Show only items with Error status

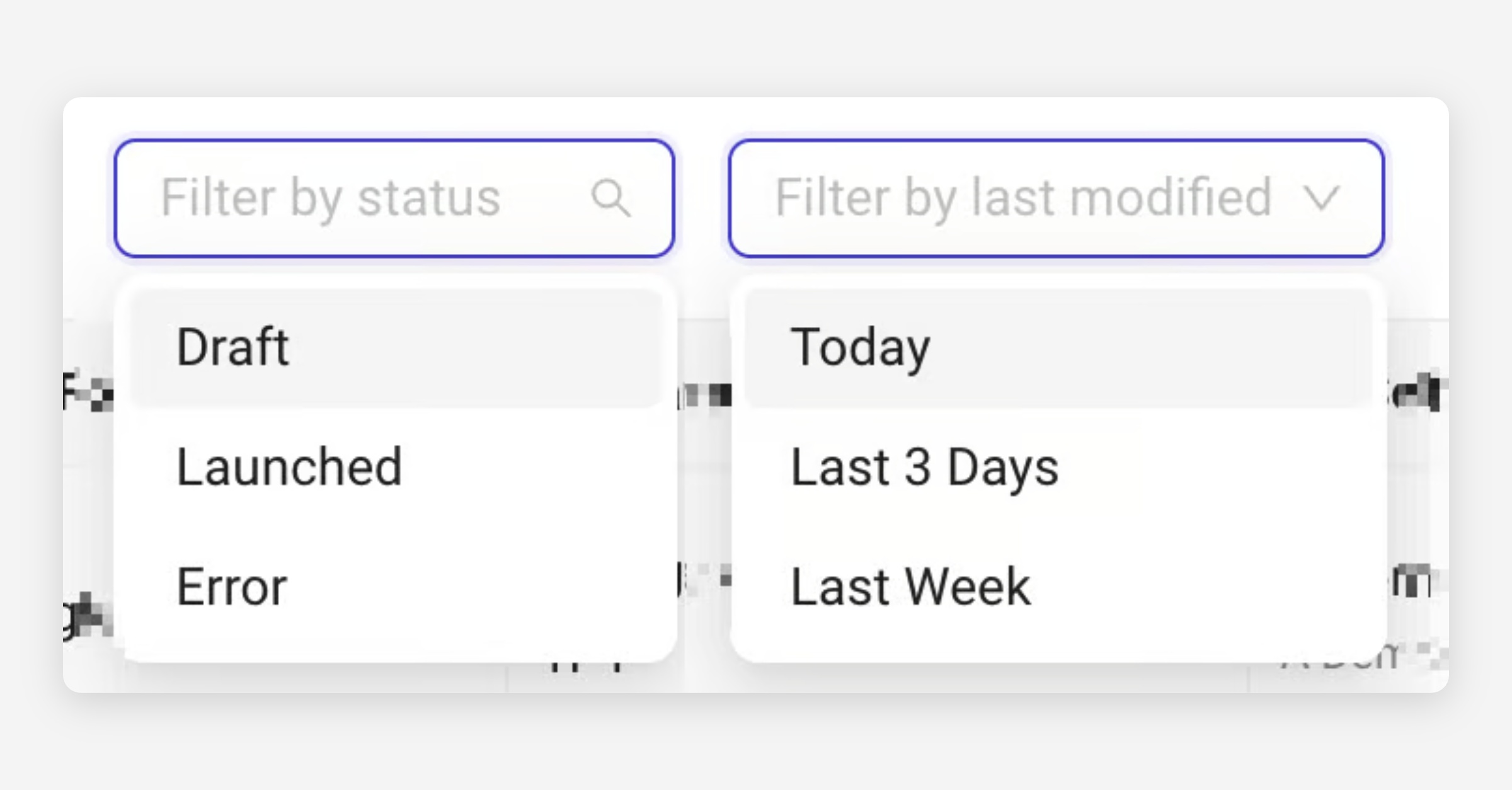click(x=232, y=587)
